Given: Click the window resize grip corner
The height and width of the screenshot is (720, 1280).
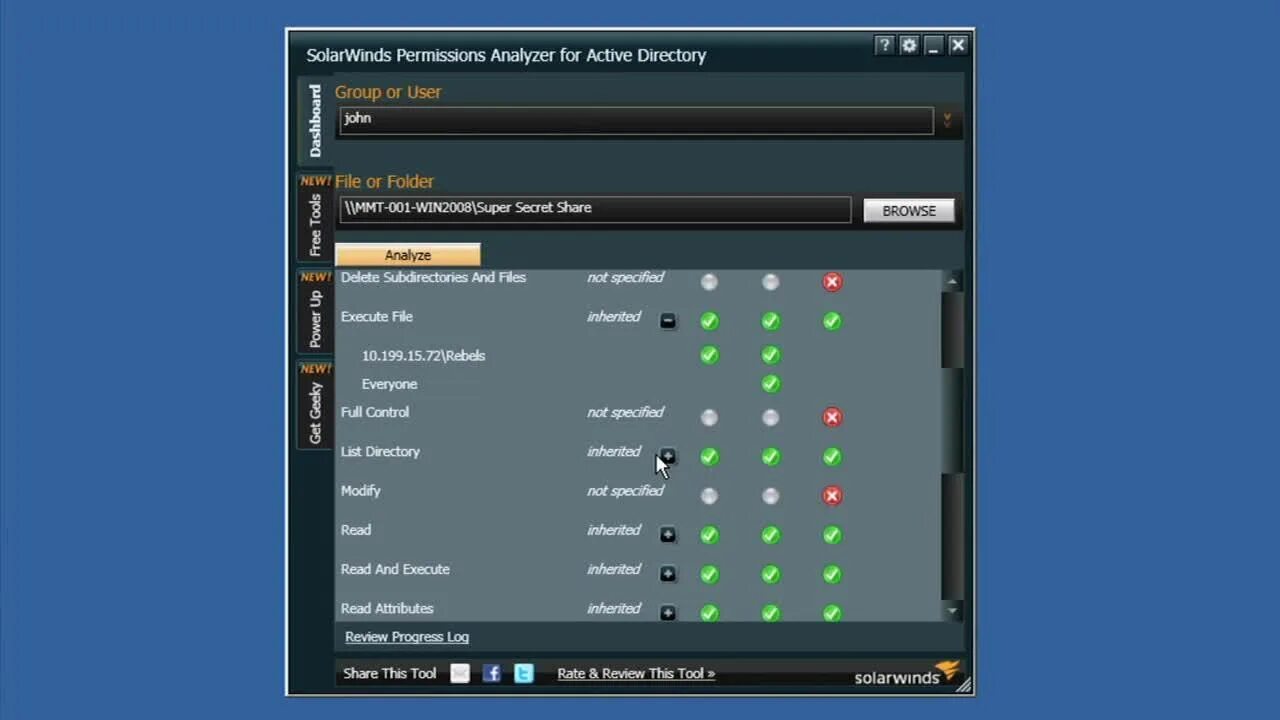Looking at the screenshot, I should (x=963, y=685).
